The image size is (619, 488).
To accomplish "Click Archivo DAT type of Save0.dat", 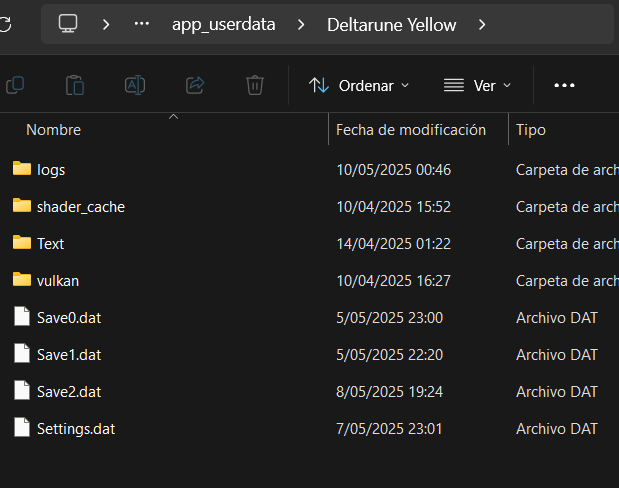I will pyautogui.click(x=557, y=318).
